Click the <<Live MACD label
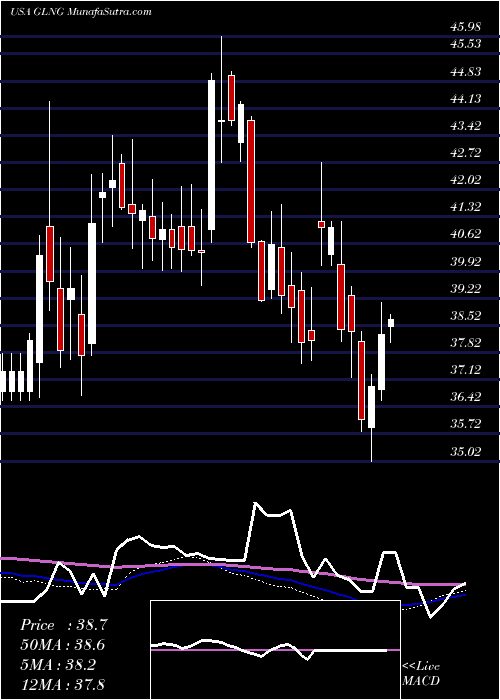 pos(421,674)
